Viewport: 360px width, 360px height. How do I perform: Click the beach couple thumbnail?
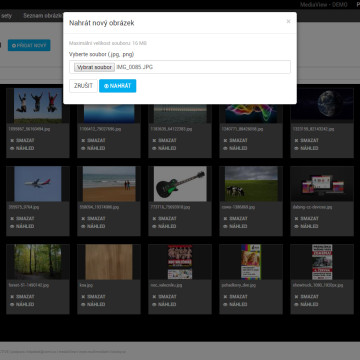tap(109, 184)
